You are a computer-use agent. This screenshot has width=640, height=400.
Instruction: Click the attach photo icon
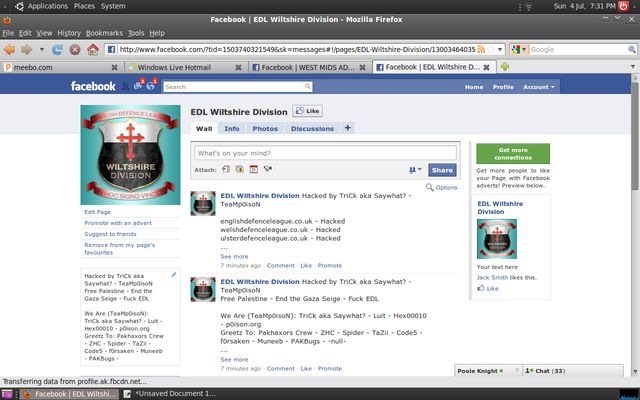226,170
